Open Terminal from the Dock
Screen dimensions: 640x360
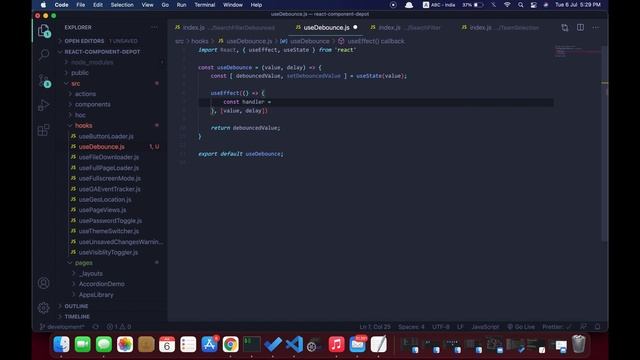[251, 344]
